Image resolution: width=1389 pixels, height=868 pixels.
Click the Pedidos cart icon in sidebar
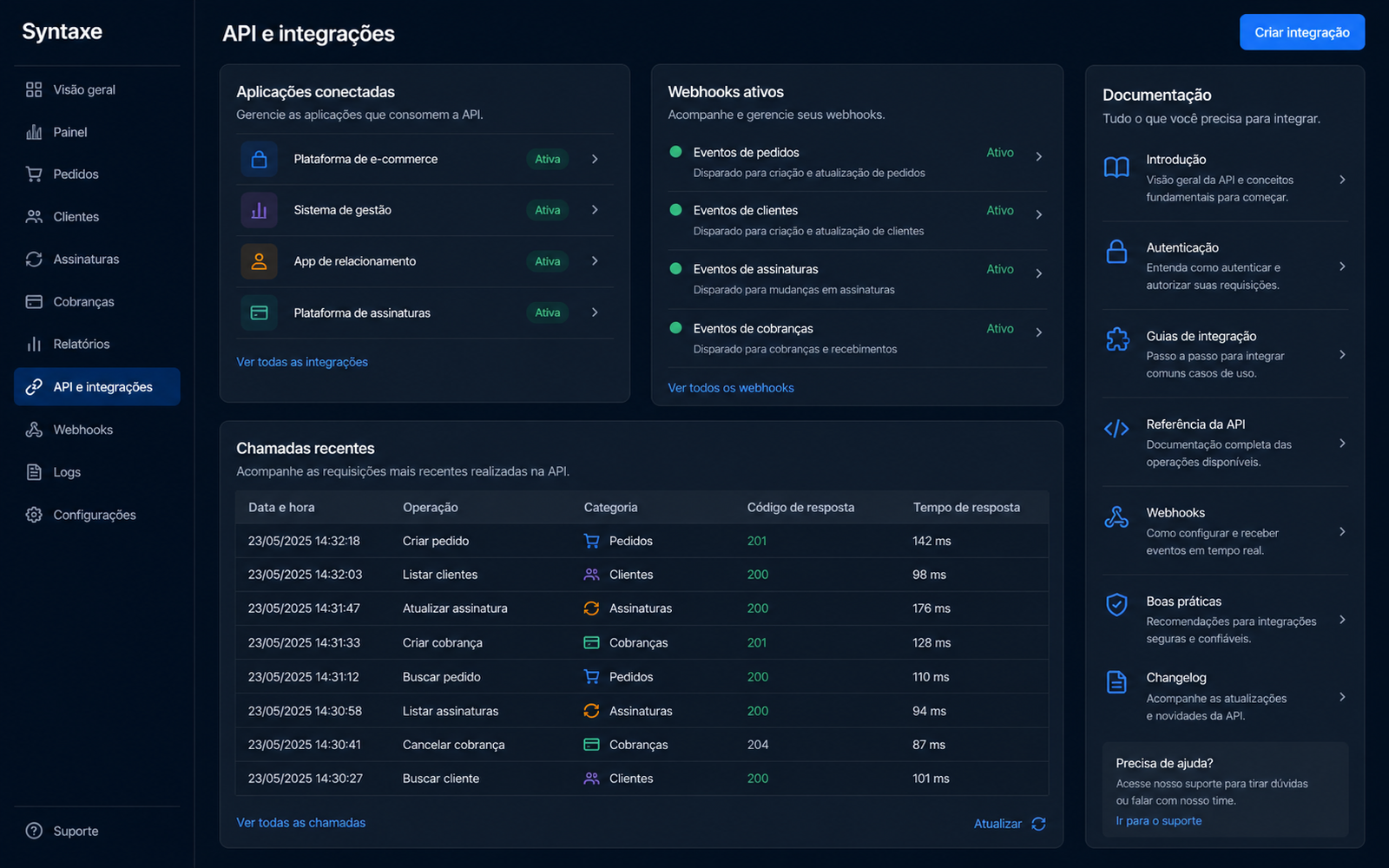34,174
